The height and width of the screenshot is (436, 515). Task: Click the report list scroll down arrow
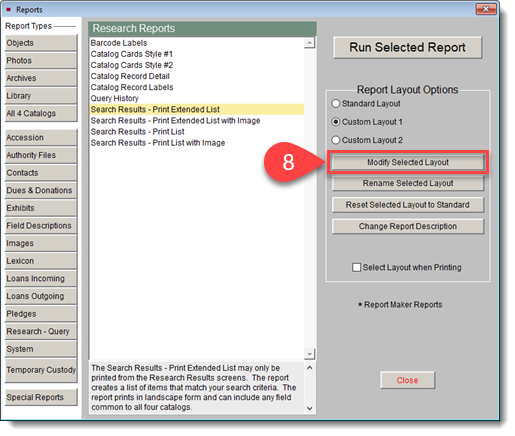click(310, 354)
